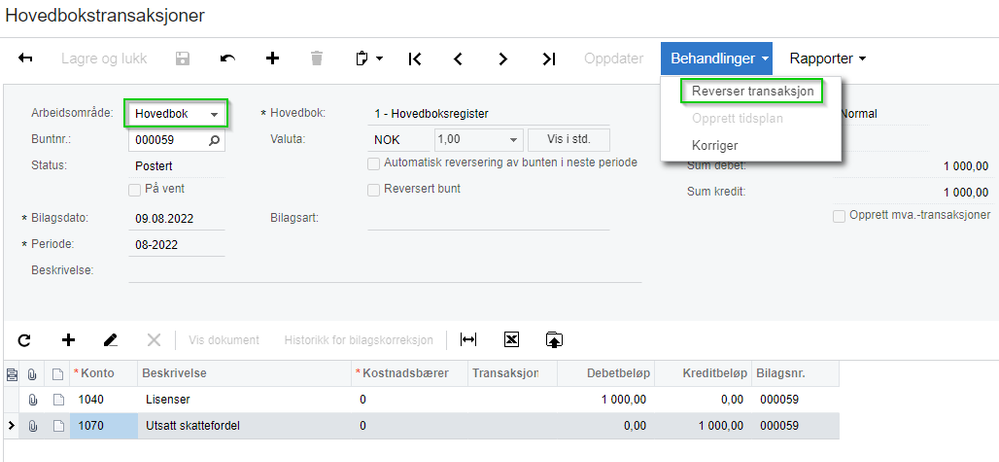Click the Vis i std. button

click(x=569, y=140)
